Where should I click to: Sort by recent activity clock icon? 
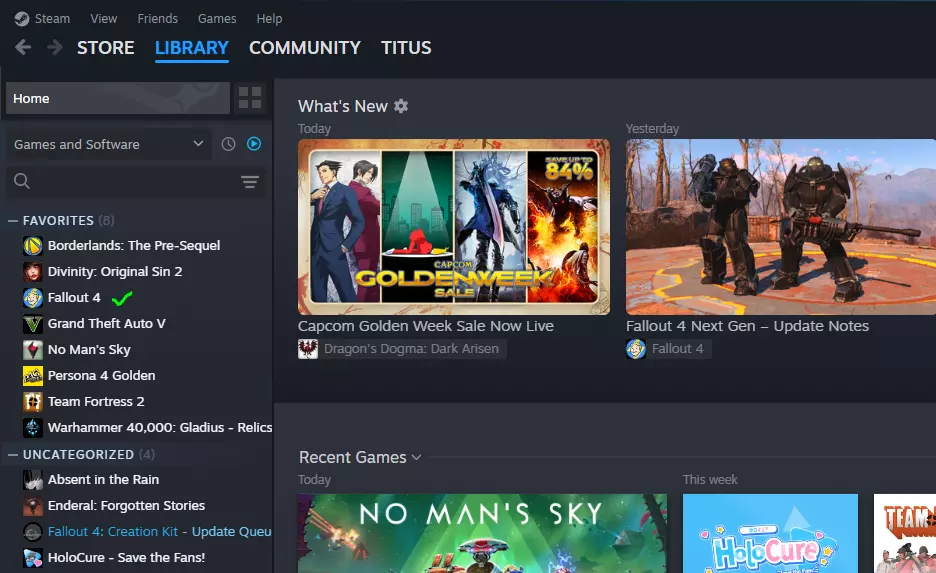228,144
